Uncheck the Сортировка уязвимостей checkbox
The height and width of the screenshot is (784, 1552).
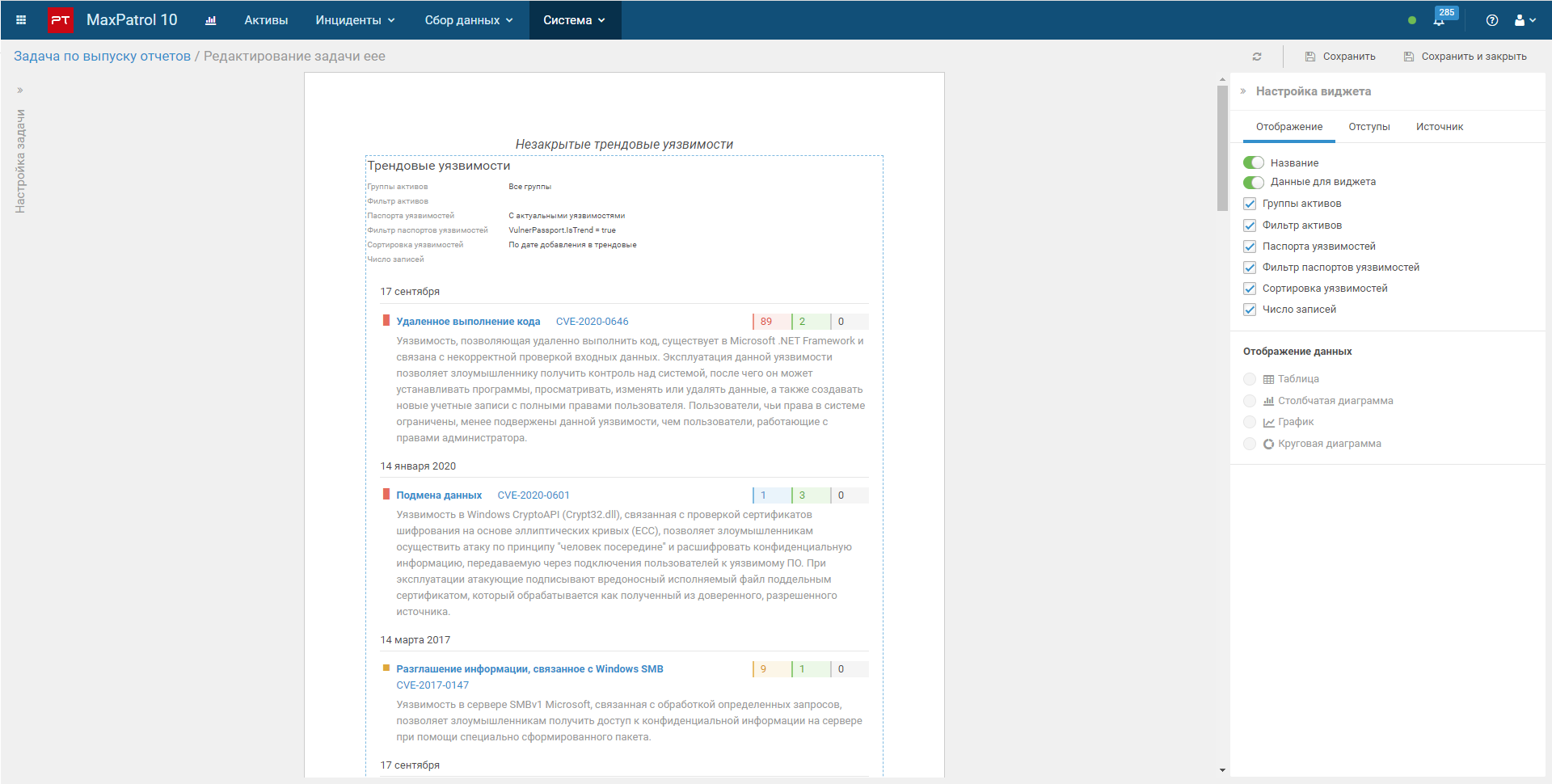point(1250,289)
